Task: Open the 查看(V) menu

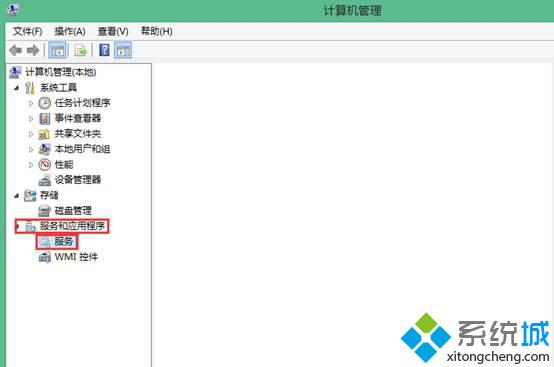Action: tap(113, 31)
